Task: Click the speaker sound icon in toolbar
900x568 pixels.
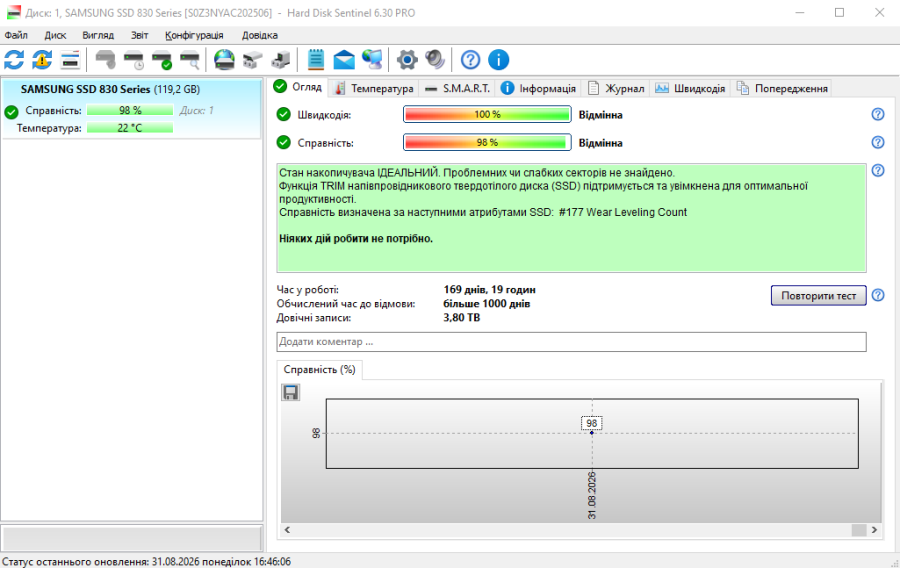Action: (435, 60)
